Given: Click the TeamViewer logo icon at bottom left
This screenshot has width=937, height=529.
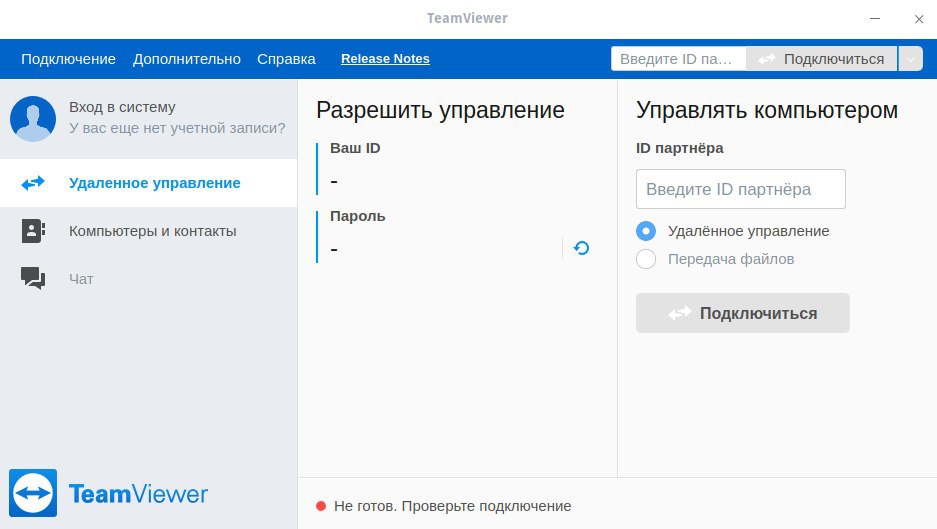Looking at the screenshot, I should click(x=33, y=493).
